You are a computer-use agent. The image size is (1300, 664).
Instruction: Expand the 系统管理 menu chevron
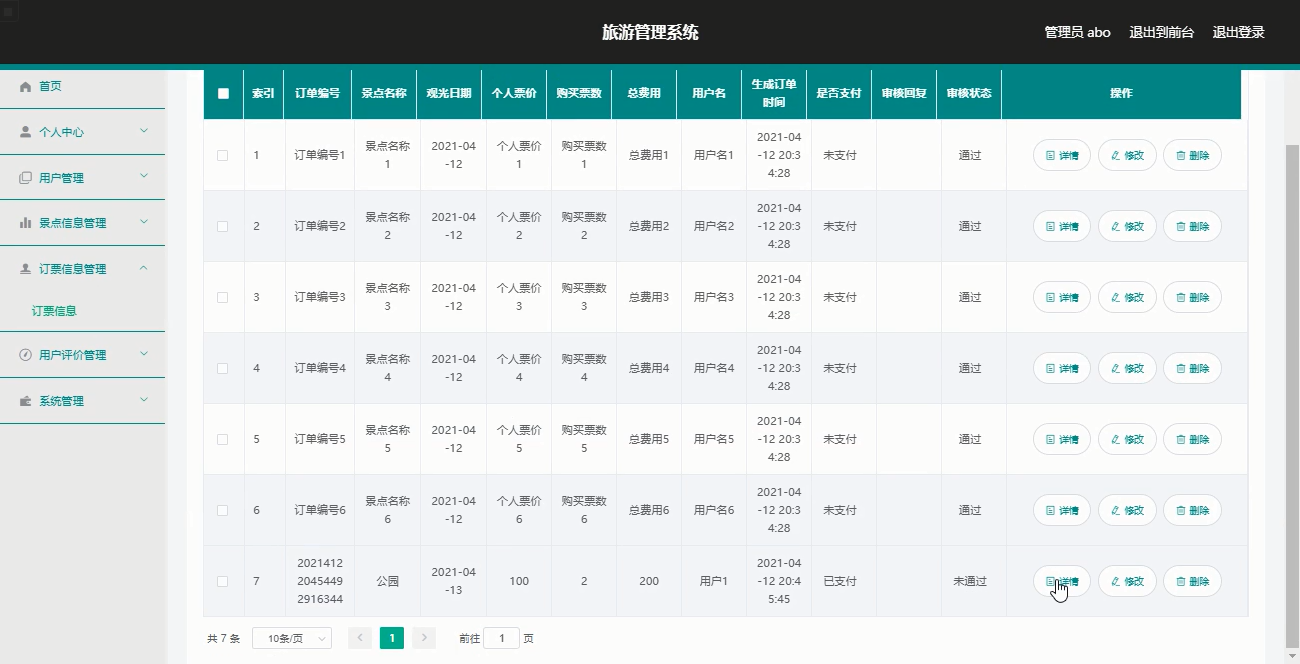tap(144, 400)
